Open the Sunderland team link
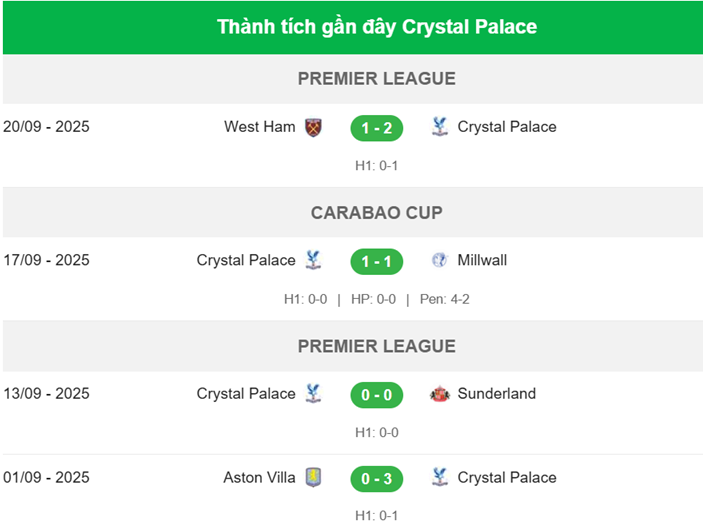708x529 pixels. click(x=496, y=394)
